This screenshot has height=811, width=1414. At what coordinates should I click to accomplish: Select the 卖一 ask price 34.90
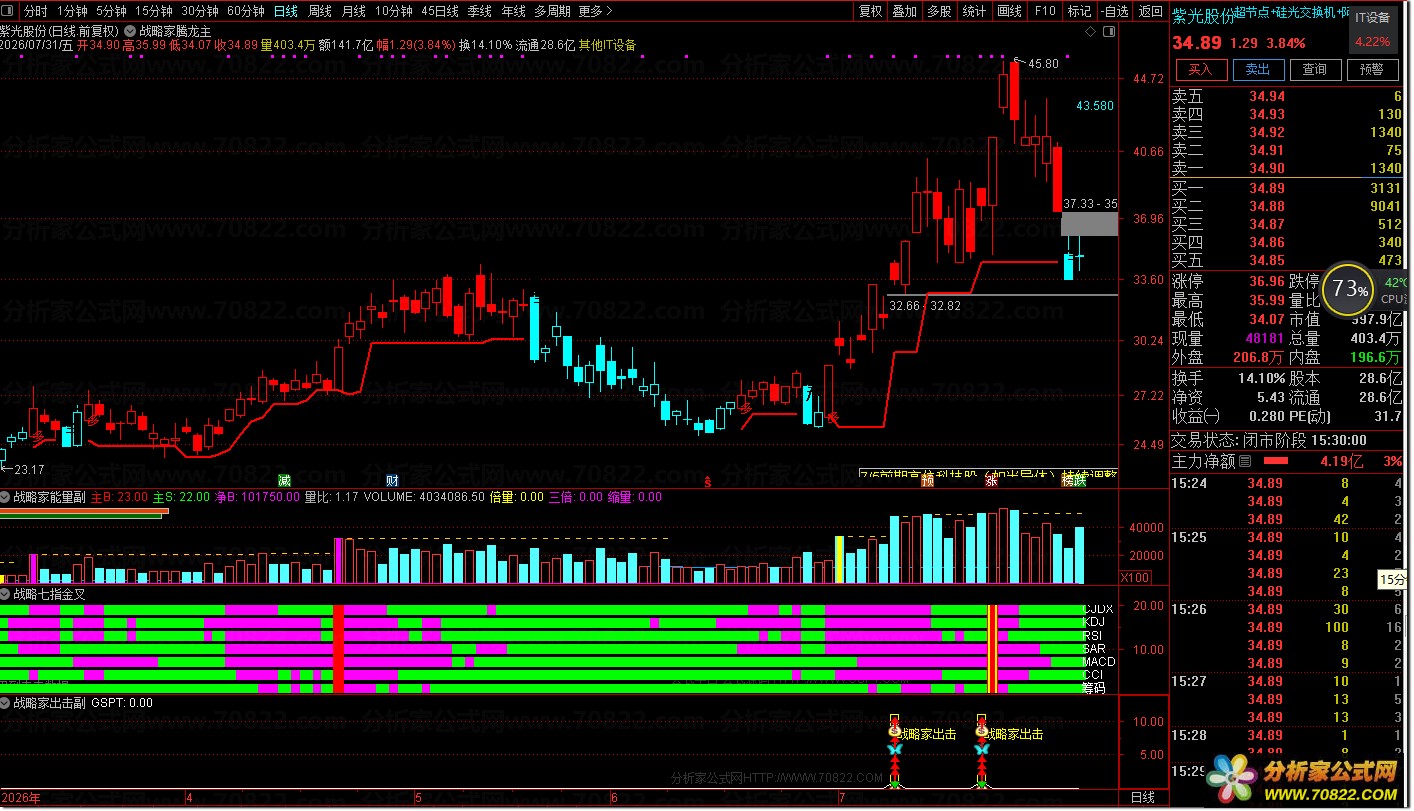[x=1267, y=168]
